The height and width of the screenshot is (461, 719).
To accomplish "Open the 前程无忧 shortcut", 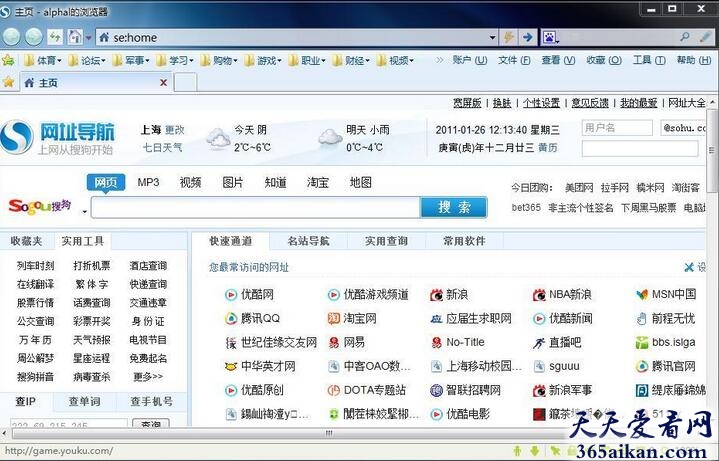I will click(x=666, y=318).
